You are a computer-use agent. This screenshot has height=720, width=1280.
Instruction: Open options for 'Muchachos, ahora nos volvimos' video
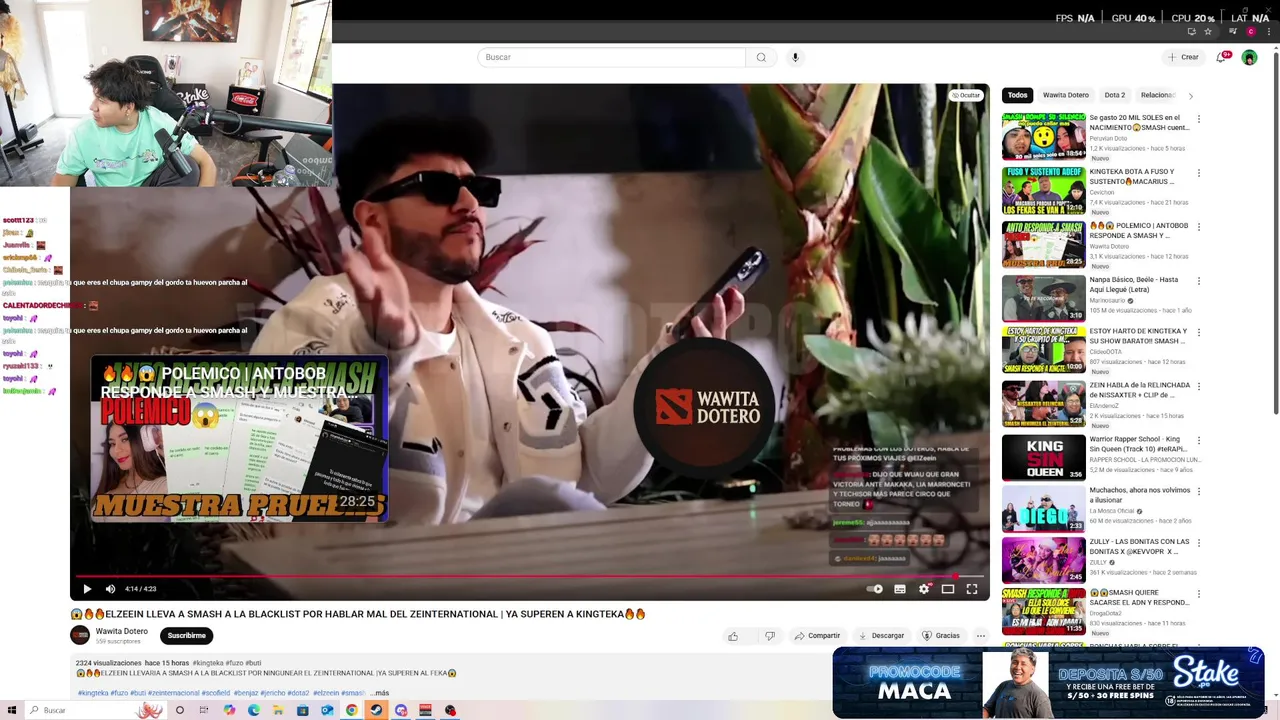pyautogui.click(x=1198, y=492)
